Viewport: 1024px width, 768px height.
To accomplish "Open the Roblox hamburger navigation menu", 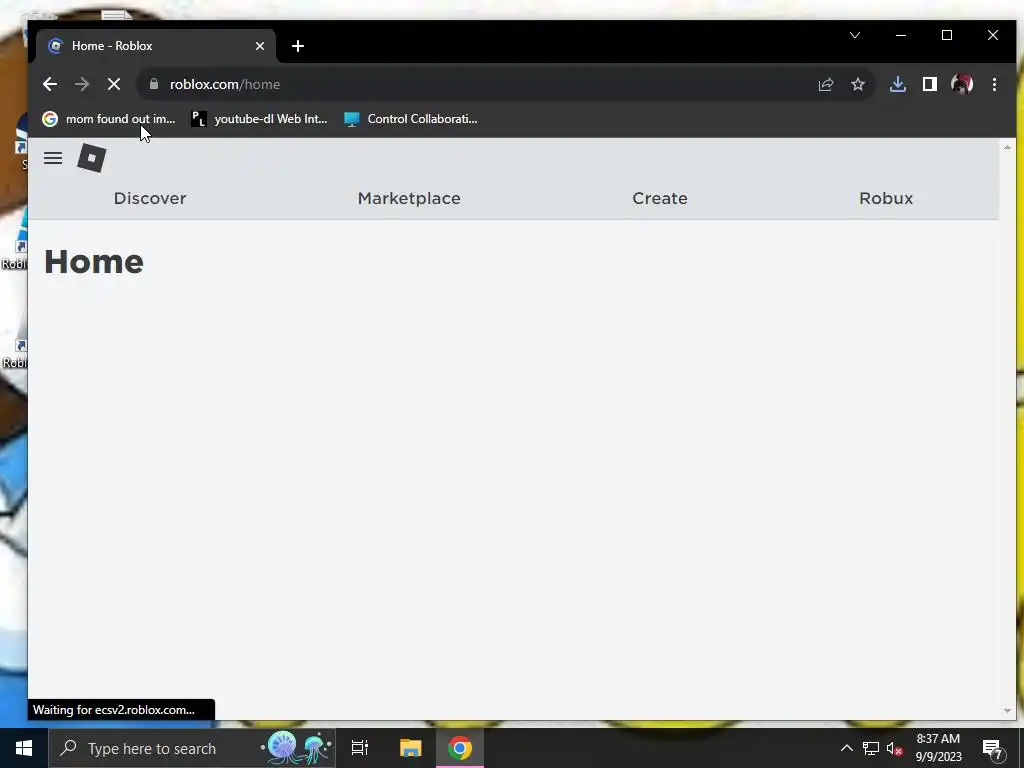I will tap(53, 158).
